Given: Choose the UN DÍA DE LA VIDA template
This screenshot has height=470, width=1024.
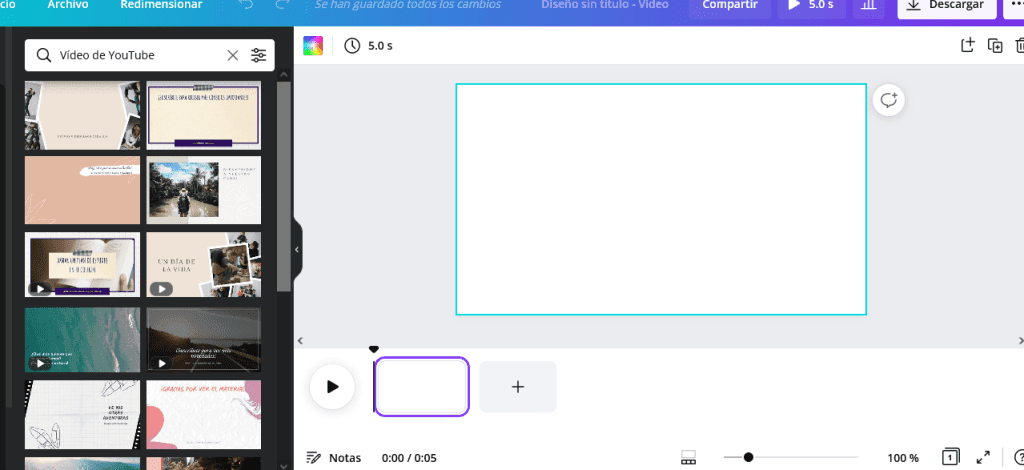Looking at the screenshot, I should pos(204,264).
